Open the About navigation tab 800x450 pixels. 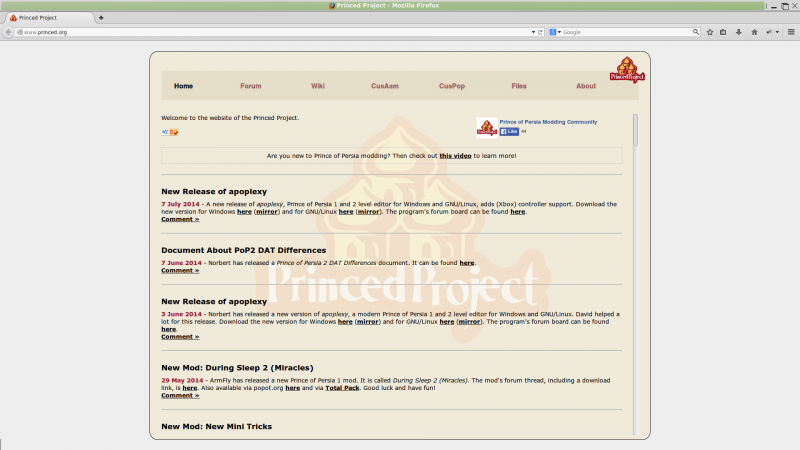pyautogui.click(x=586, y=86)
